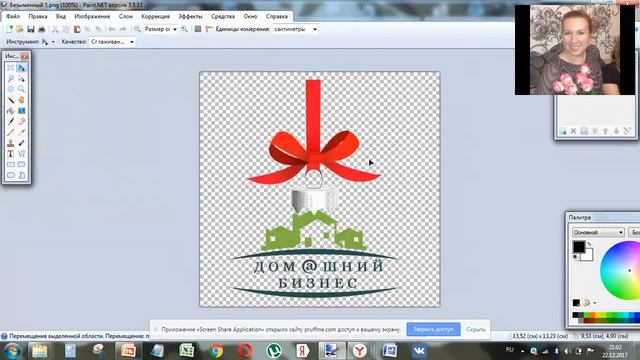Select the Move Selection tool

click(x=21, y=78)
